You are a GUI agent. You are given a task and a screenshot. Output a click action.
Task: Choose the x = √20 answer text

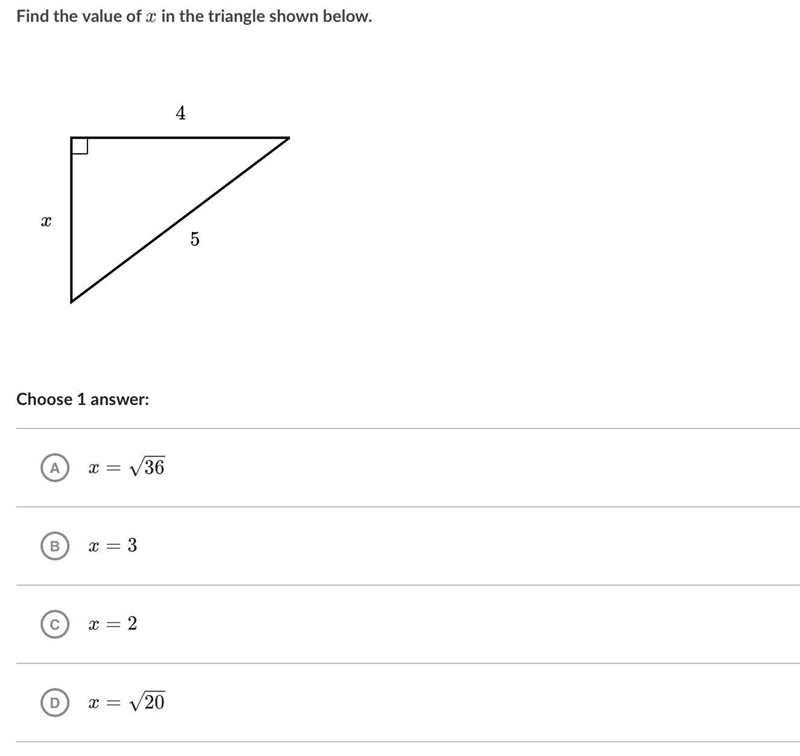coord(127,701)
